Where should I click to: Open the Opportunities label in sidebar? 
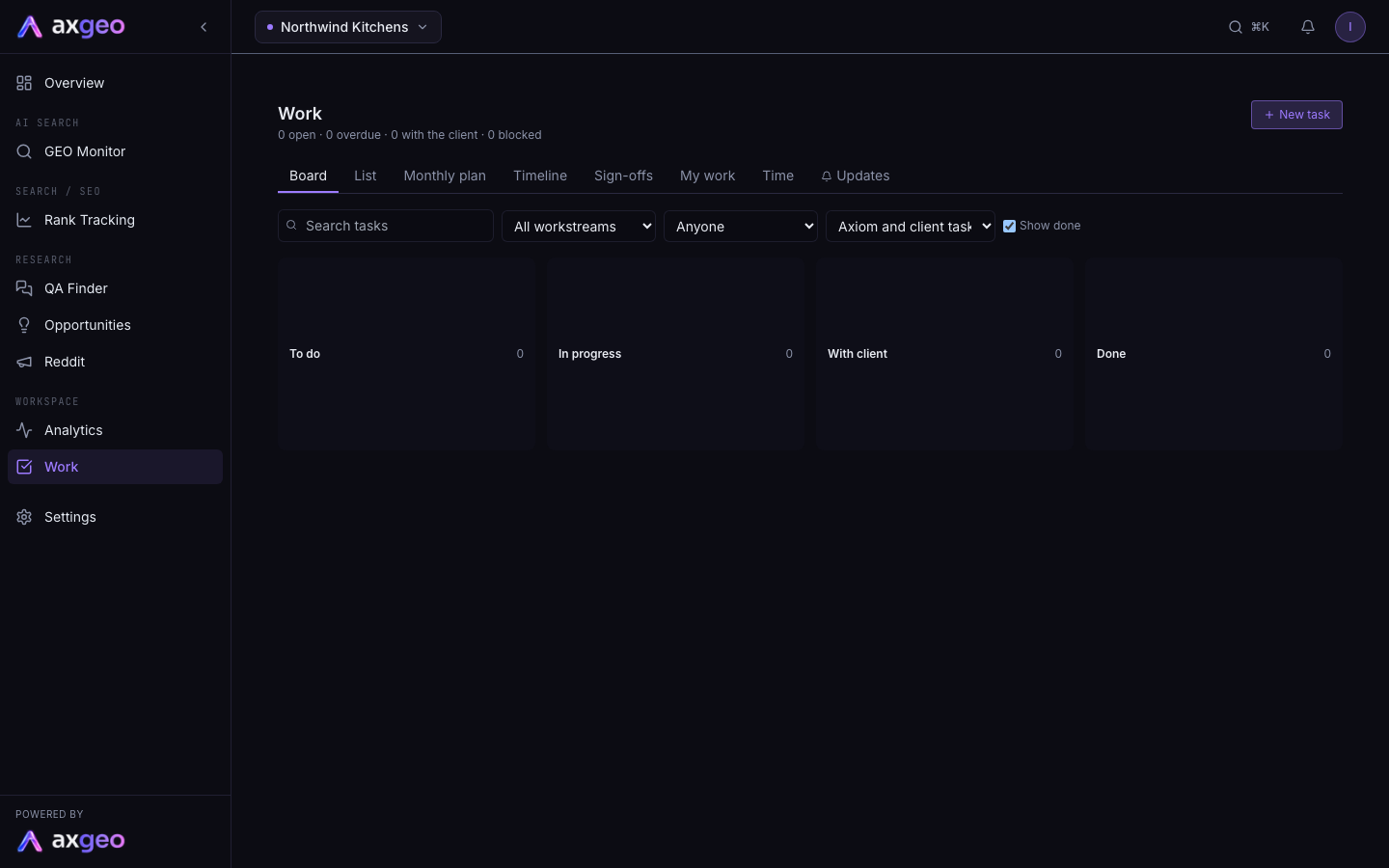pyautogui.click(x=88, y=325)
